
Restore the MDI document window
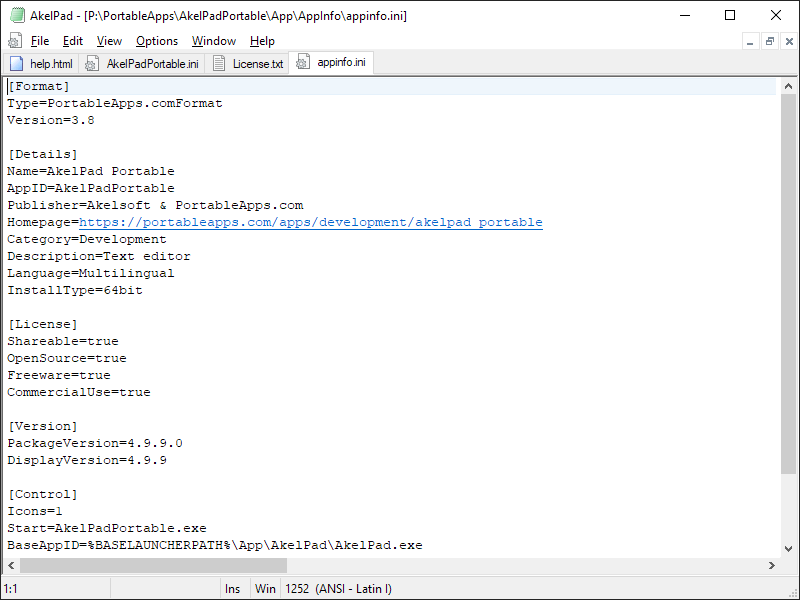click(769, 41)
